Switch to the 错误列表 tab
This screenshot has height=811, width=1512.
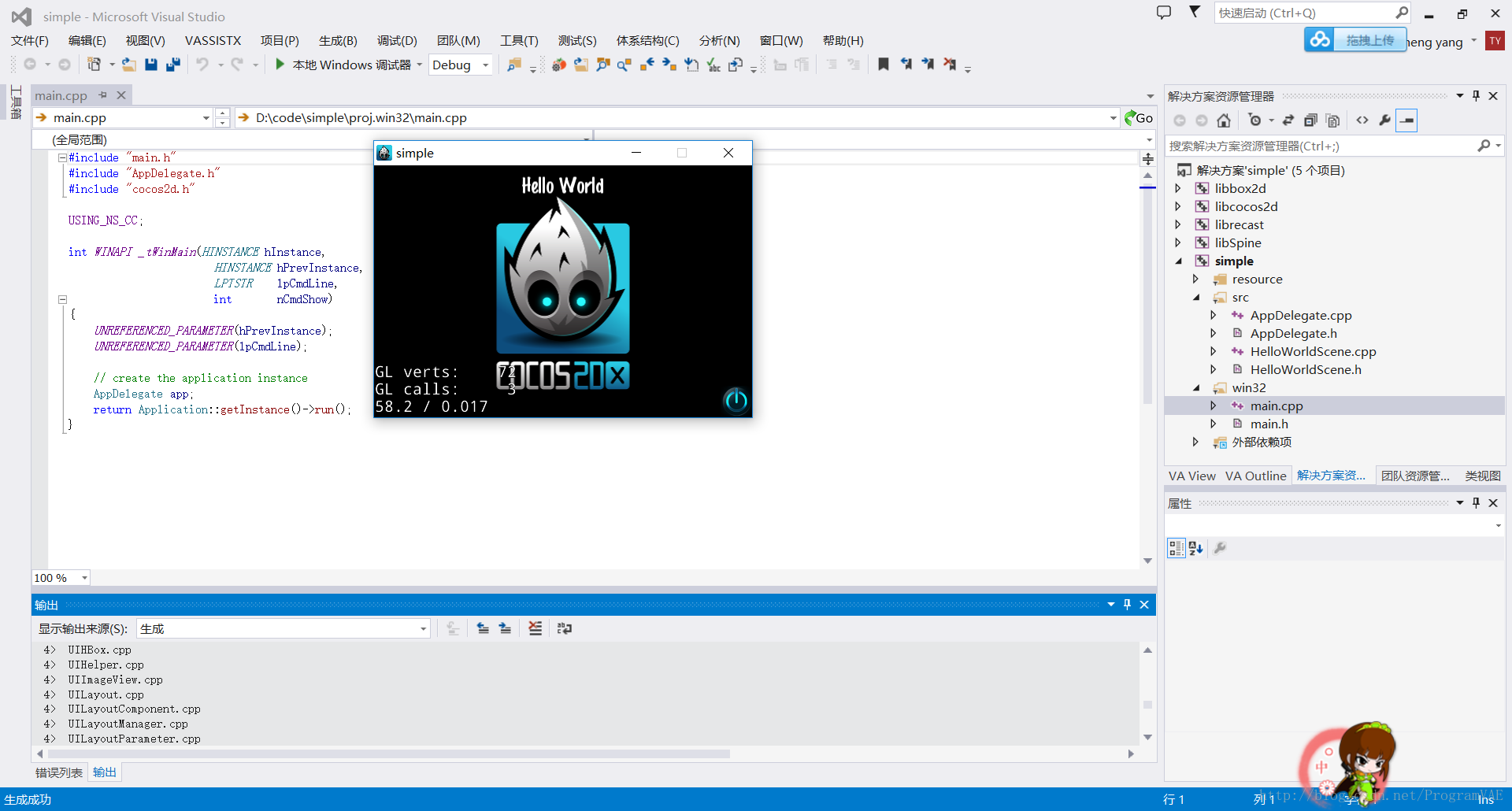coord(59,772)
